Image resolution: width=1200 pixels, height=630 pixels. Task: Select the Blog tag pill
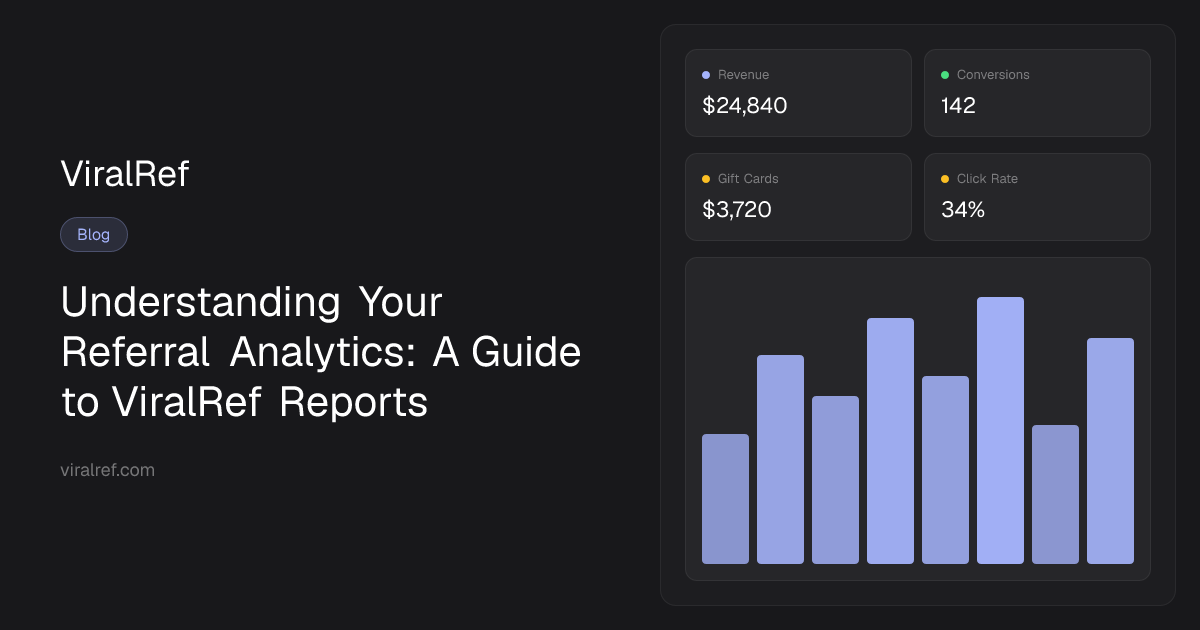pyautogui.click(x=94, y=235)
